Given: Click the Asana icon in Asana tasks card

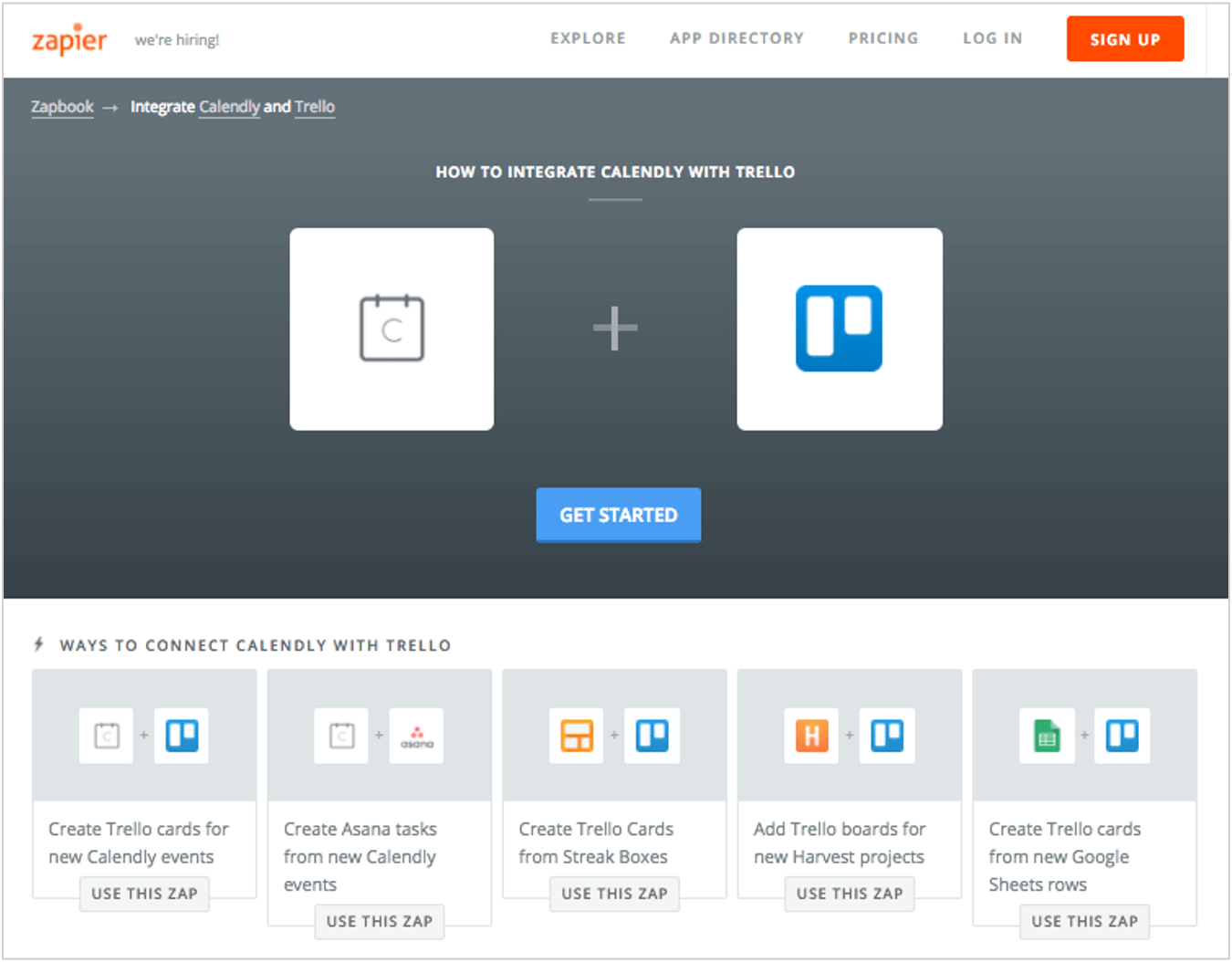Looking at the screenshot, I should coord(417,735).
